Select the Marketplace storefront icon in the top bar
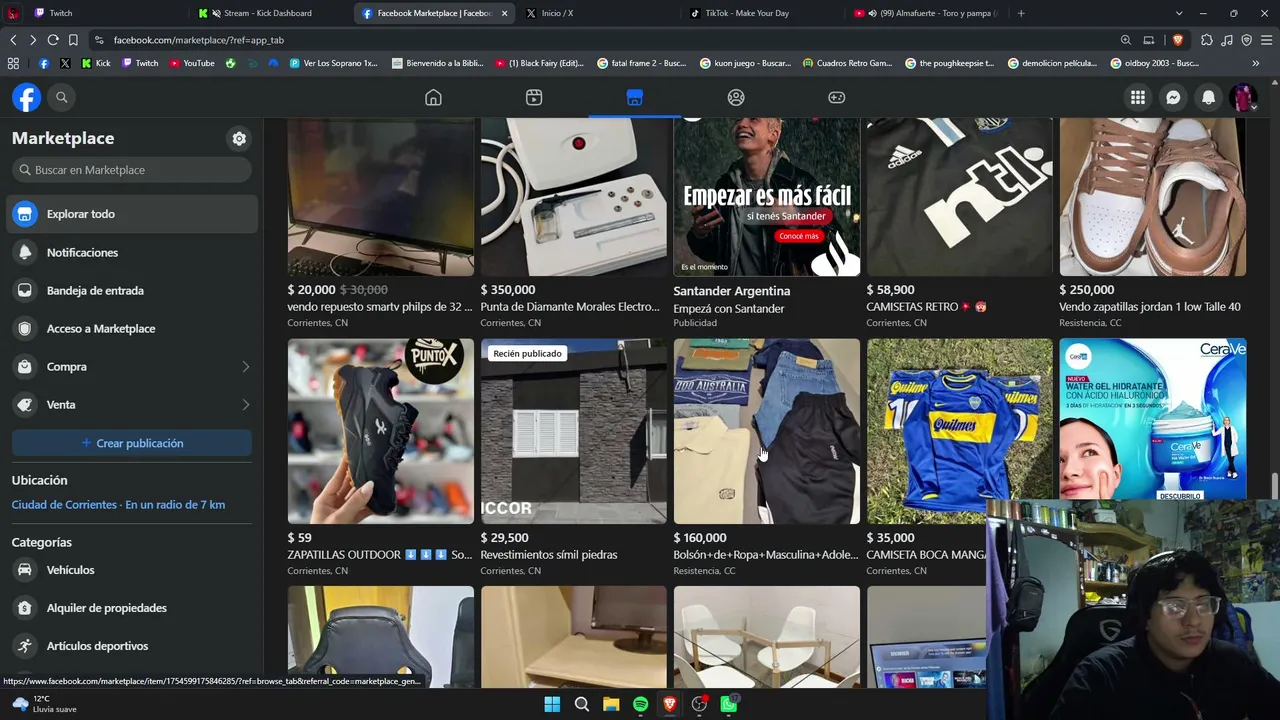This screenshot has height=720, width=1280. click(x=635, y=97)
